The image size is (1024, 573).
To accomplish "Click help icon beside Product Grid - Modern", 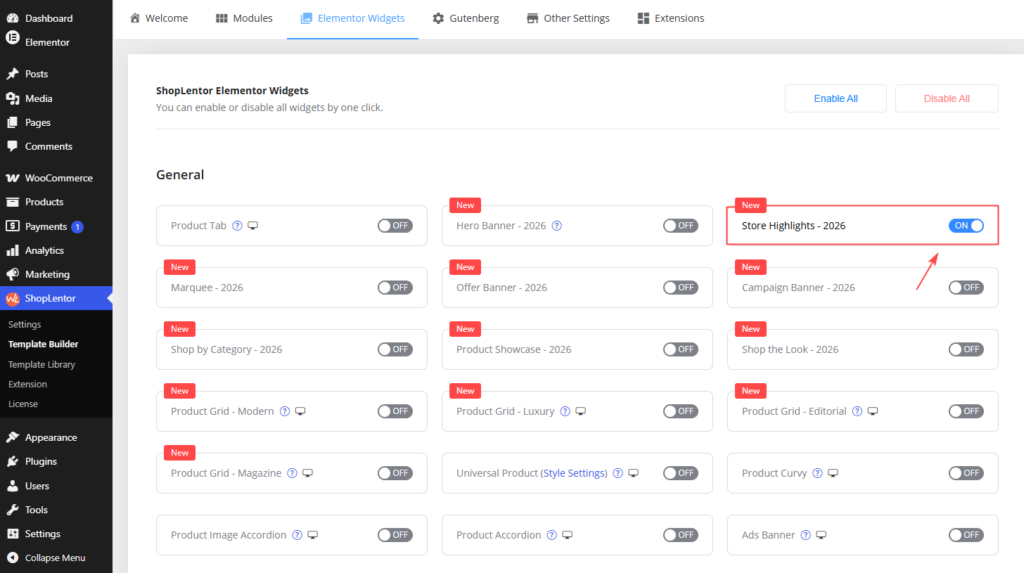I will click(285, 411).
